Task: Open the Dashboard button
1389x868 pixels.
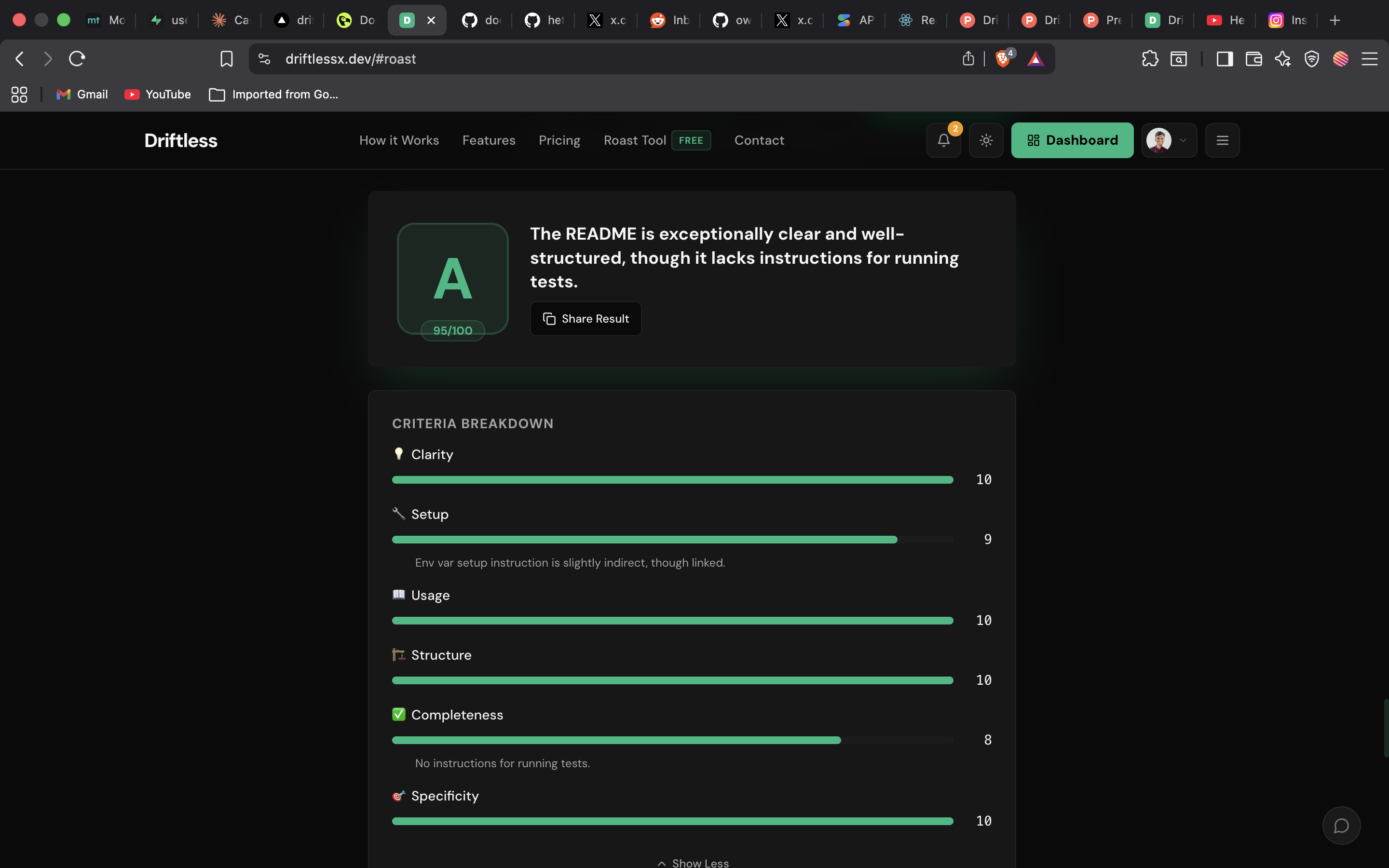Action: click(1072, 140)
